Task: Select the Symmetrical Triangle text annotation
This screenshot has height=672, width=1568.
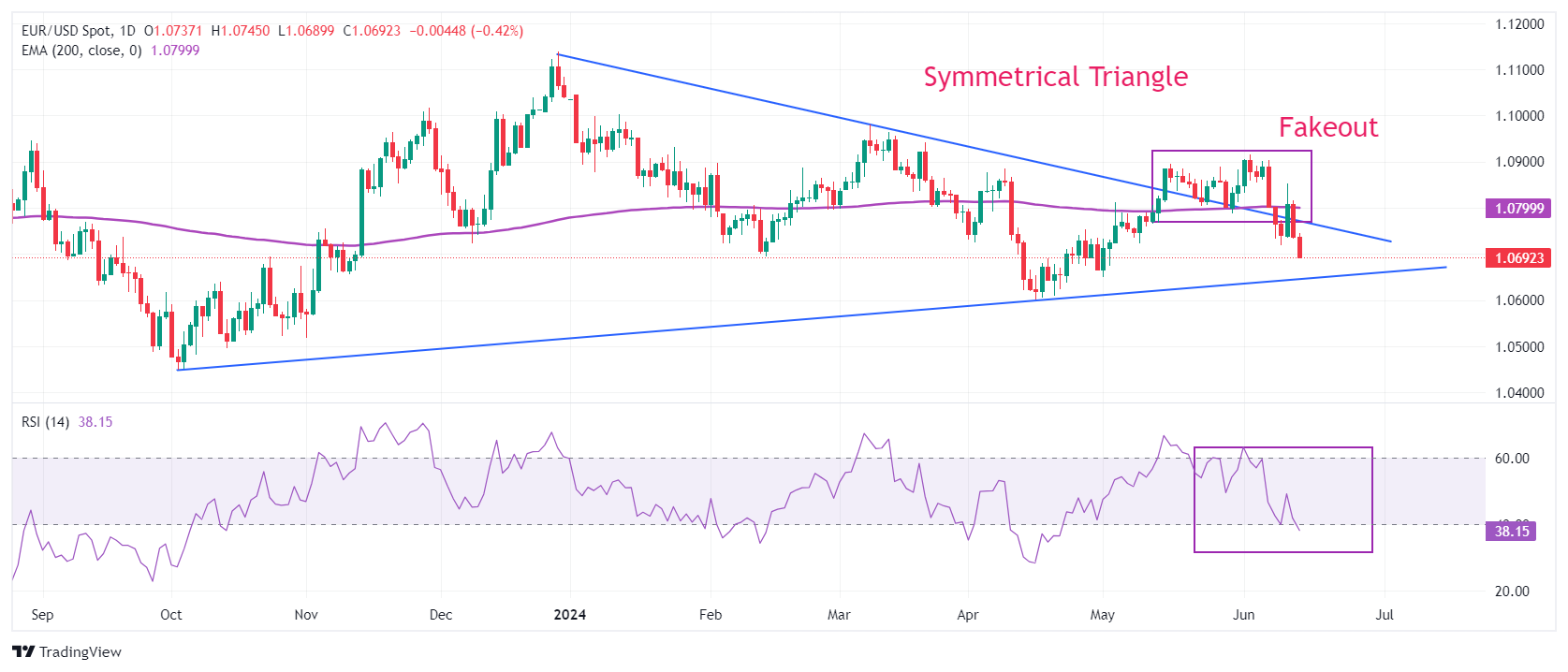Action: (x=1055, y=77)
